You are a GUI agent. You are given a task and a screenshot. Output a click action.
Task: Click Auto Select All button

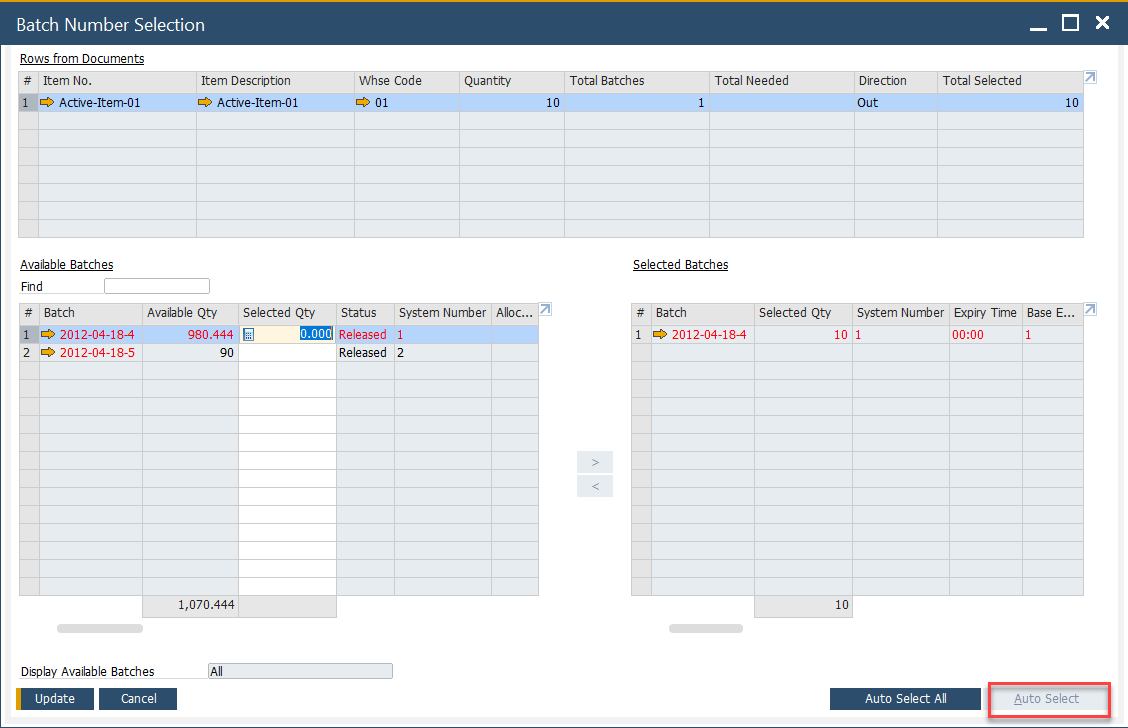coord(905,699)
